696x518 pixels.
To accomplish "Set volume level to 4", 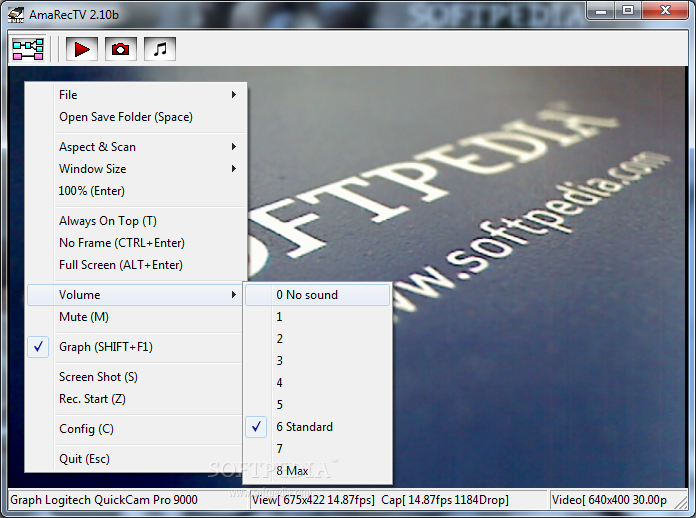I will click(317, 383).
